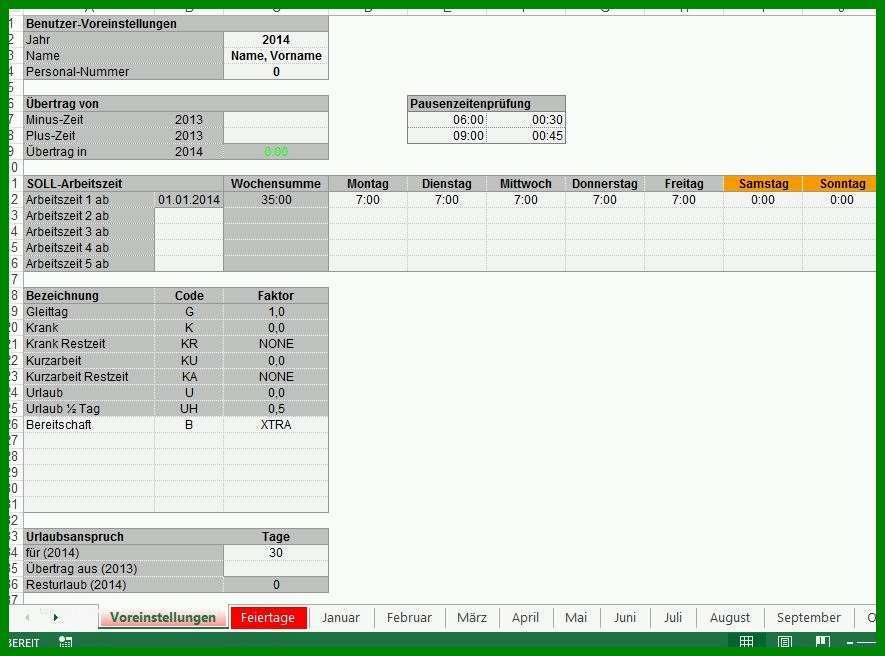Select the Gleittag factor 1,0 cell
This screenshot has height=656, width=885.
tap(276, 312)
